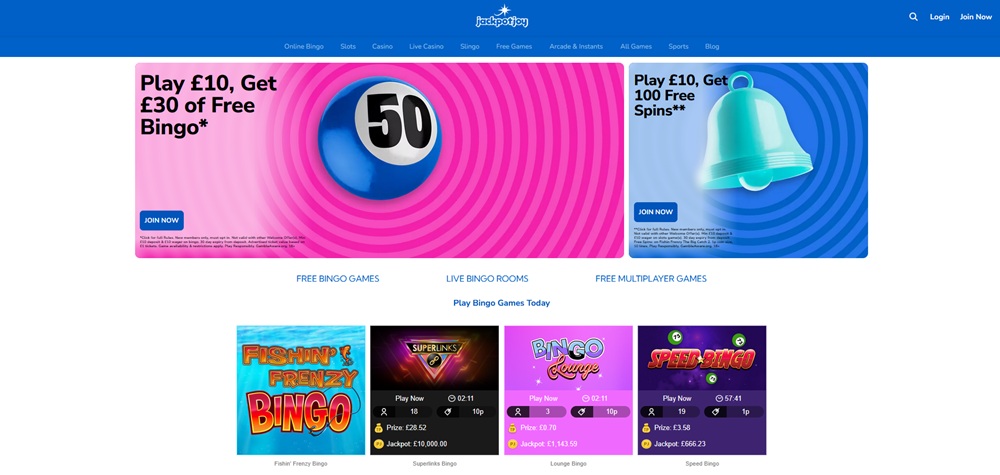This screenshot has width=1000, height=475.
Task: Click the Jackpotjoy logo
Action: point(502,17)
